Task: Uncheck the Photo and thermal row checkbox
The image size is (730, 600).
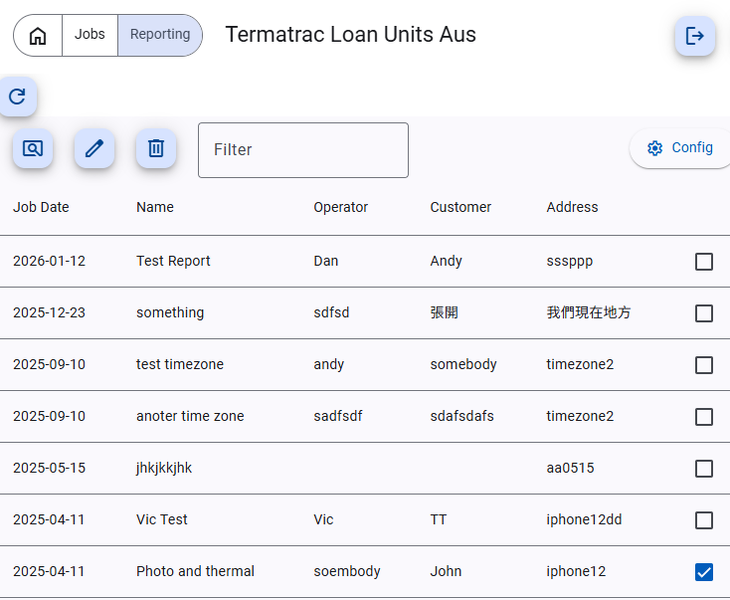Action: 704,572
